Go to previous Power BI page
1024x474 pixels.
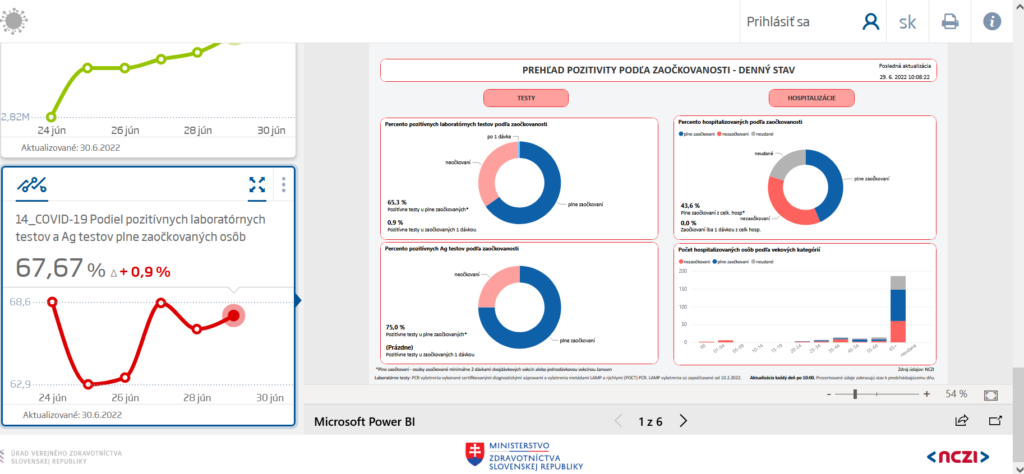pos(618,421)
